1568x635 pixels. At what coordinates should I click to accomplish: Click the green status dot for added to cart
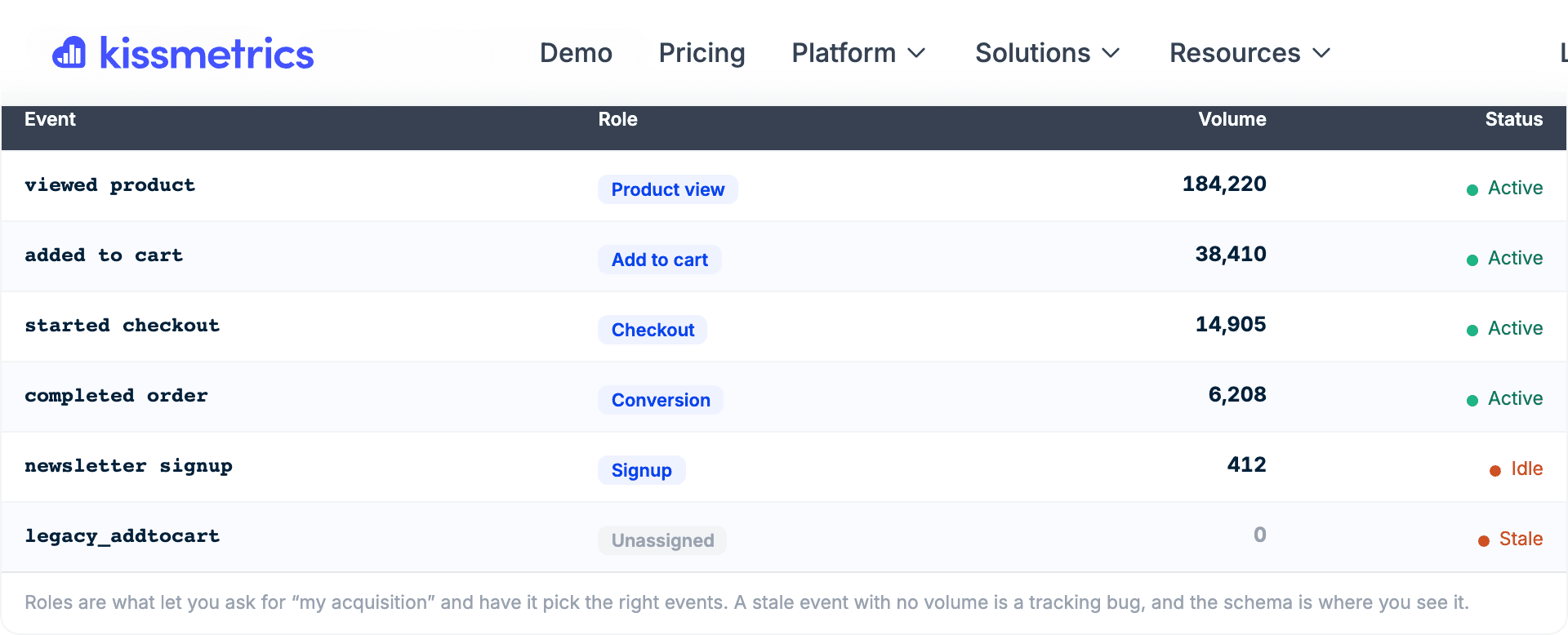(1472, 260)
